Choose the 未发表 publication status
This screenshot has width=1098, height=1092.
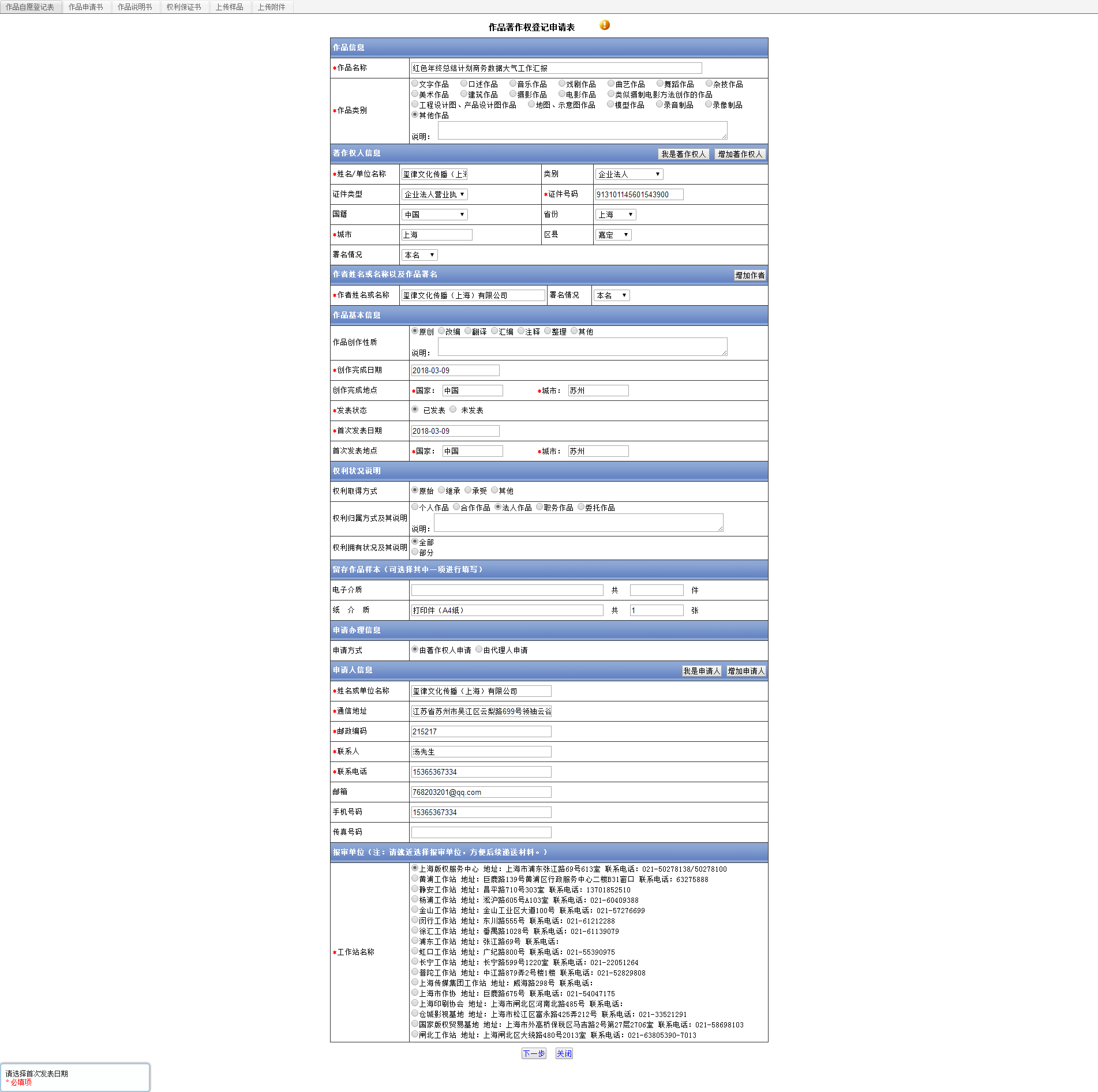coord(453,410)
